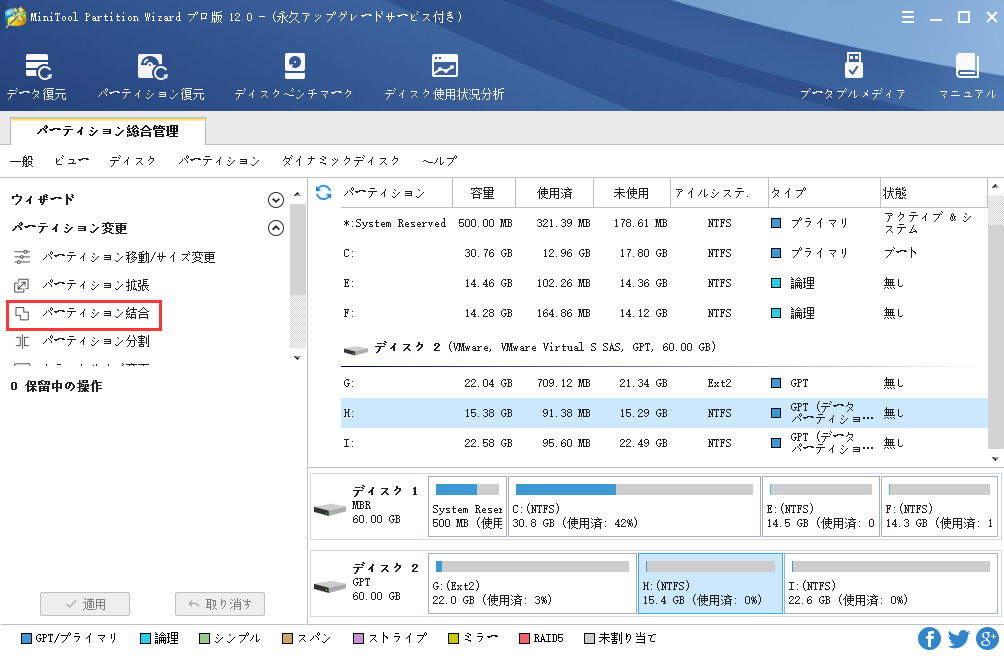Select the ディスク 2 drive icon in disk map
The height and width of the screenshot is (656, 1004).
point(330,586)
